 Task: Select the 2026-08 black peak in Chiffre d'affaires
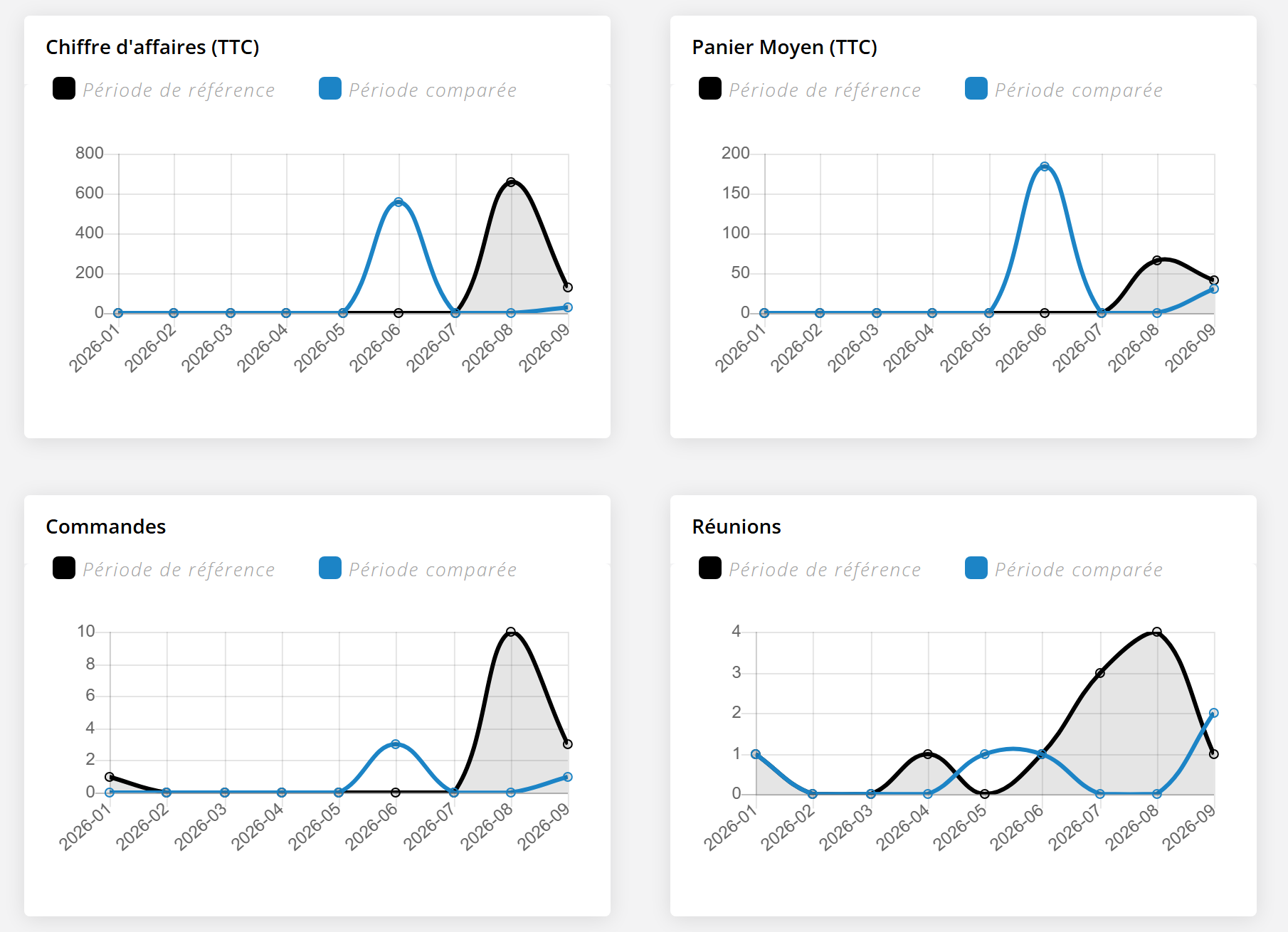[511, 182]
